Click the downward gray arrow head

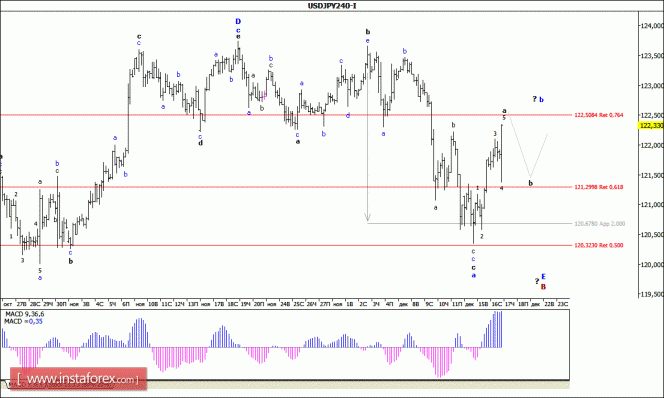click(x=368, y=218)
